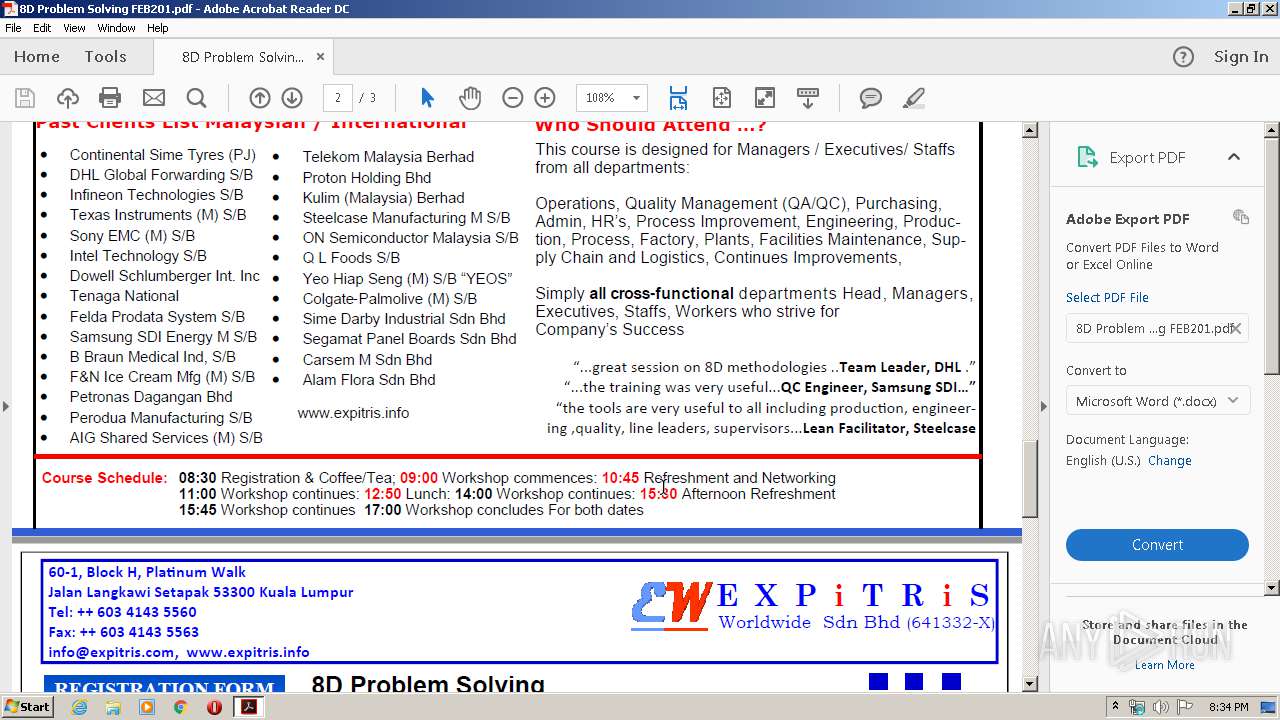
Task: Open the Find text magnifier
Action: [196, 98]
